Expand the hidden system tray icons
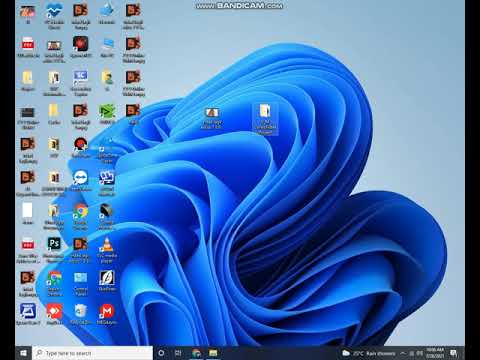The image size is (480, 360). click(x=403, y=353)
